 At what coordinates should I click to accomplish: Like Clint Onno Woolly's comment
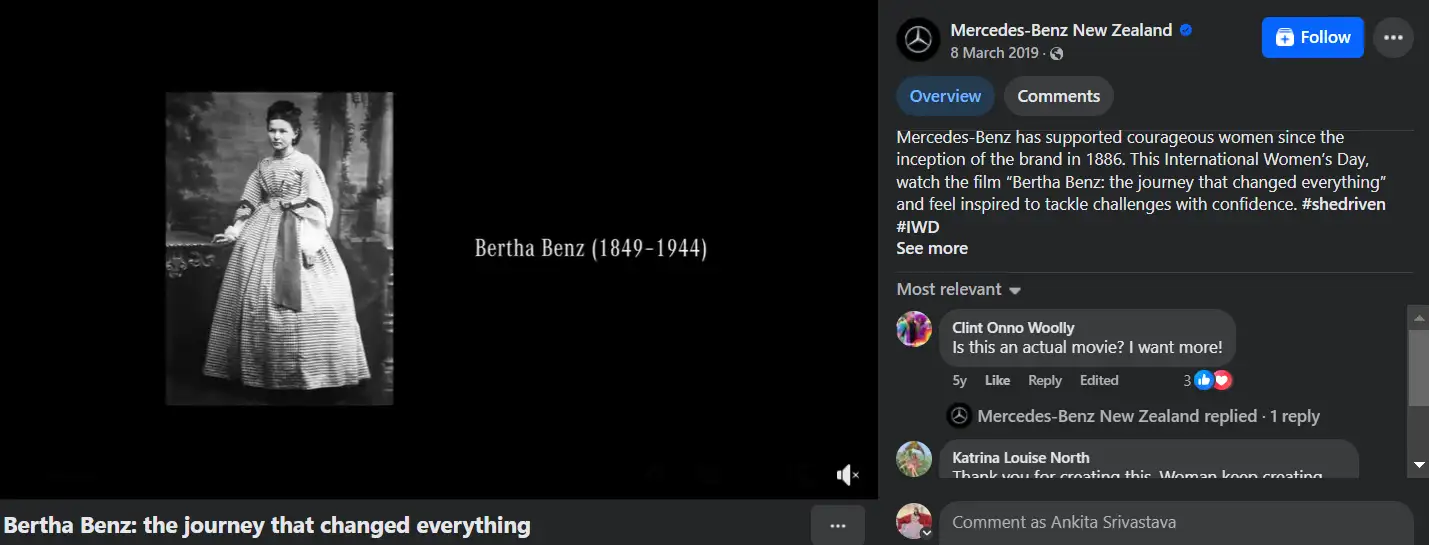click(997, 380)
